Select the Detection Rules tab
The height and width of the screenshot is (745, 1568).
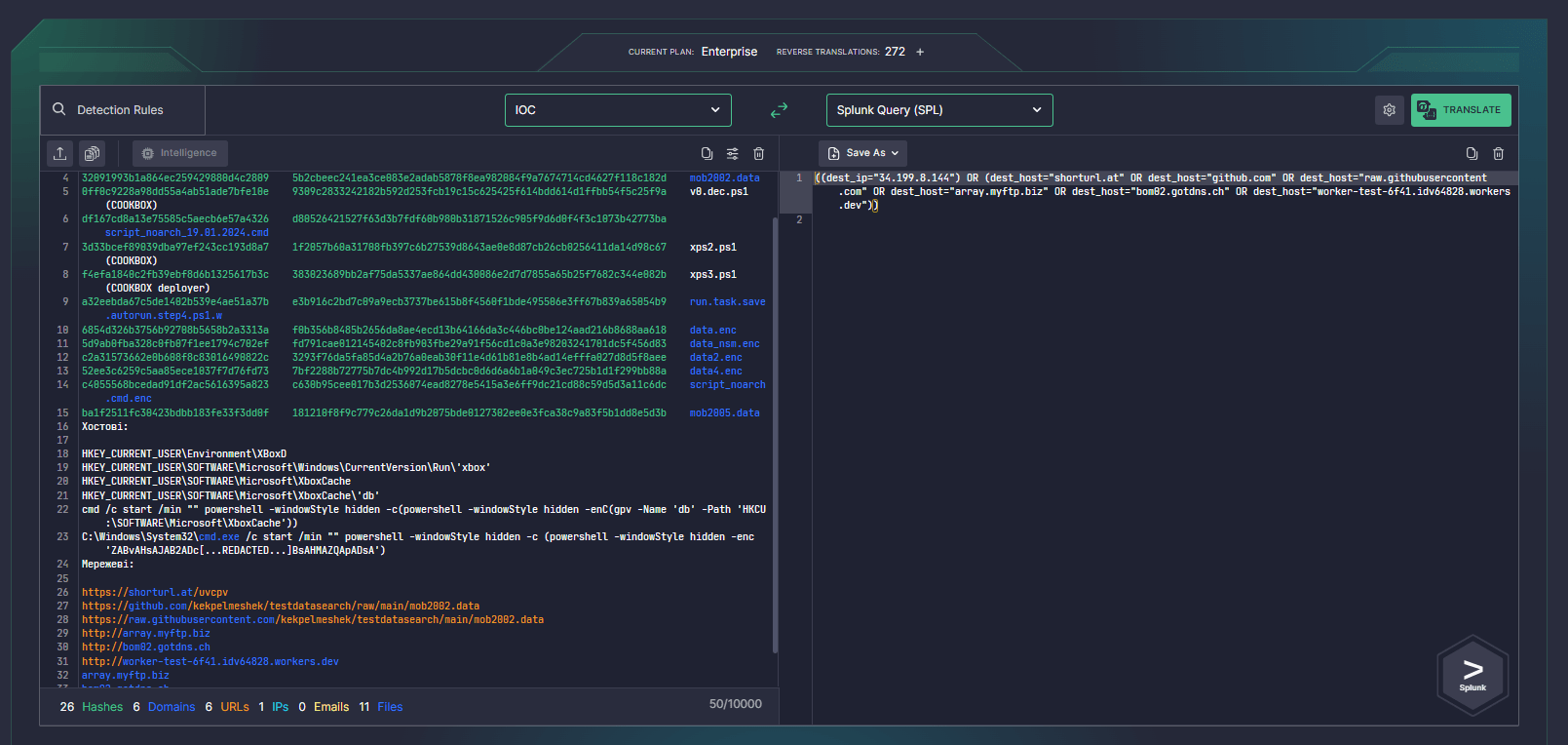coord(122,110)
